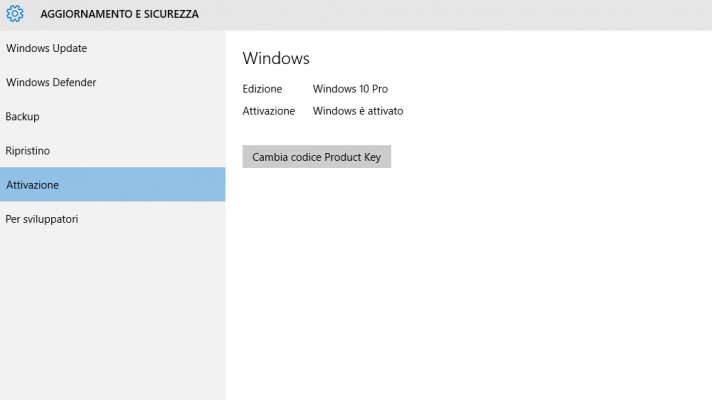The image size is (712, 400).
Task: Click the Aggiornamento e sicurezza title
Action: click(119, 14)
